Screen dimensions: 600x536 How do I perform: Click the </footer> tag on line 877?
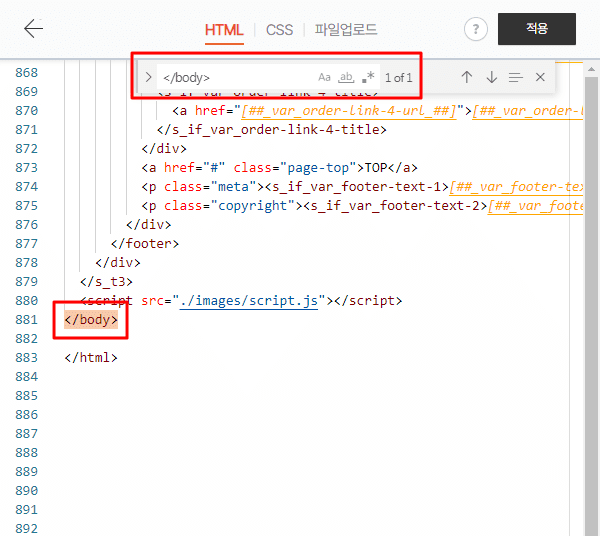(x=145, y=244)
